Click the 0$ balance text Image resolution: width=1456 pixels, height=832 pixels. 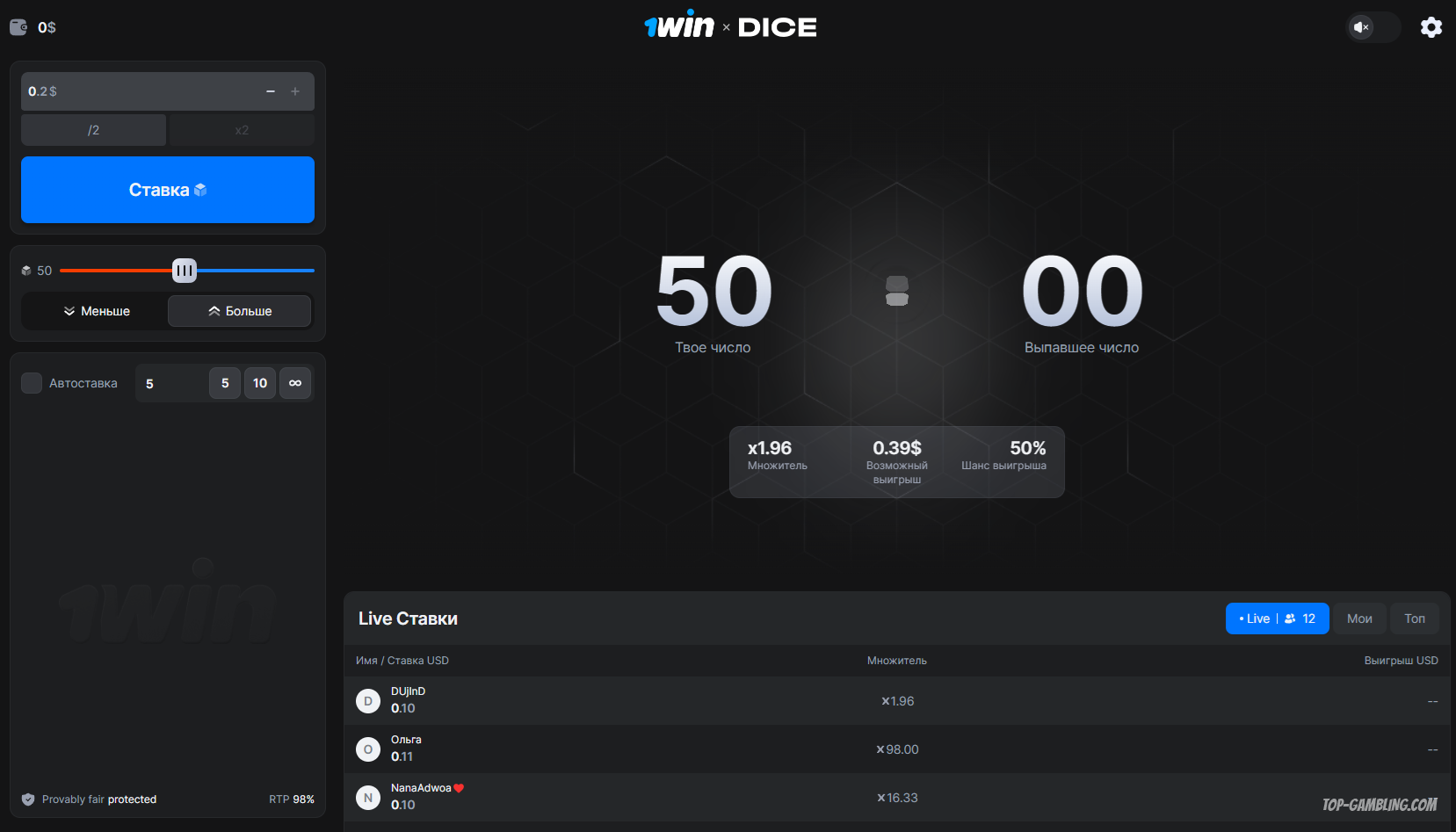47,27
